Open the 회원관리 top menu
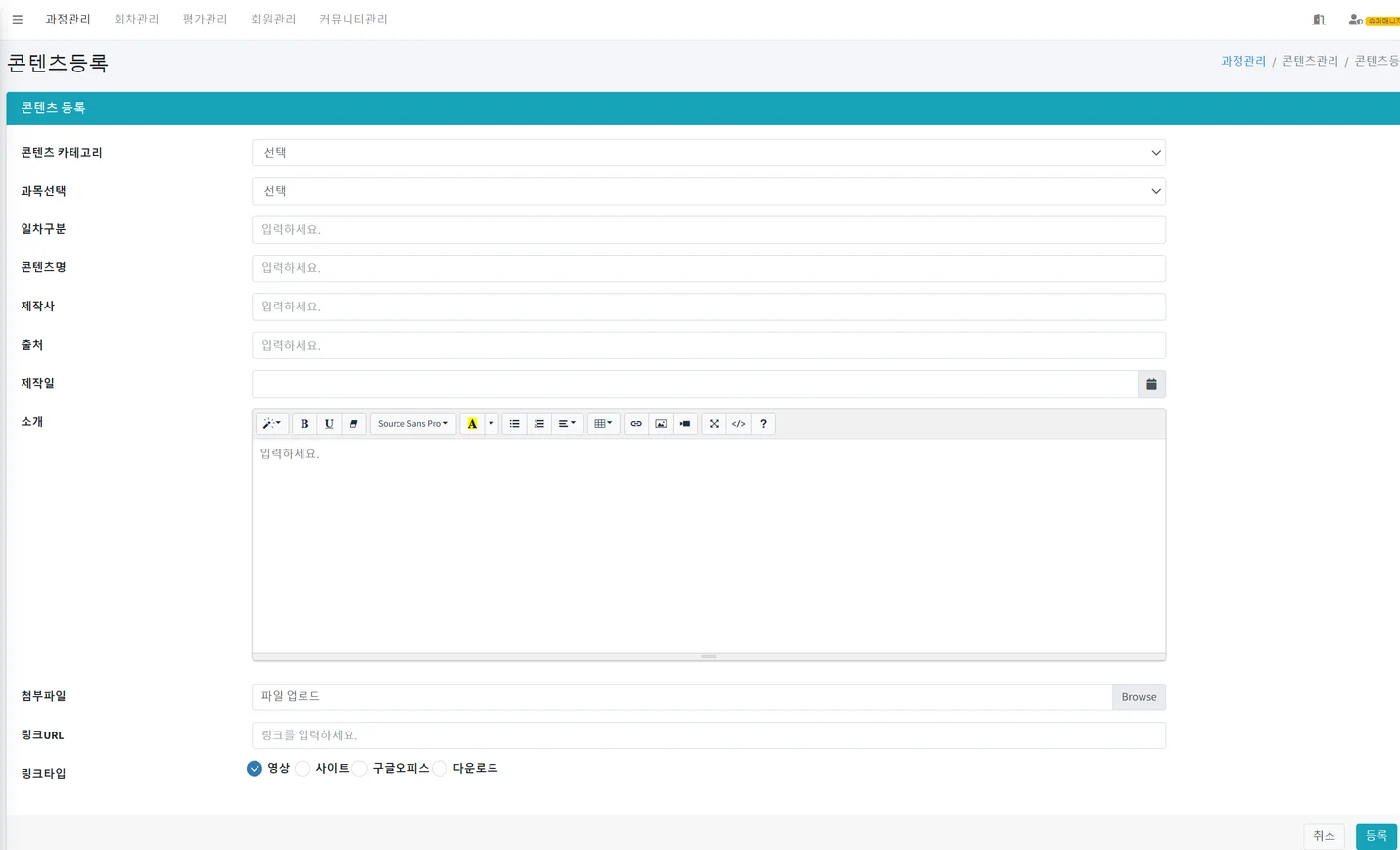This screenshot has height=850, width=1400. point(273,20)
